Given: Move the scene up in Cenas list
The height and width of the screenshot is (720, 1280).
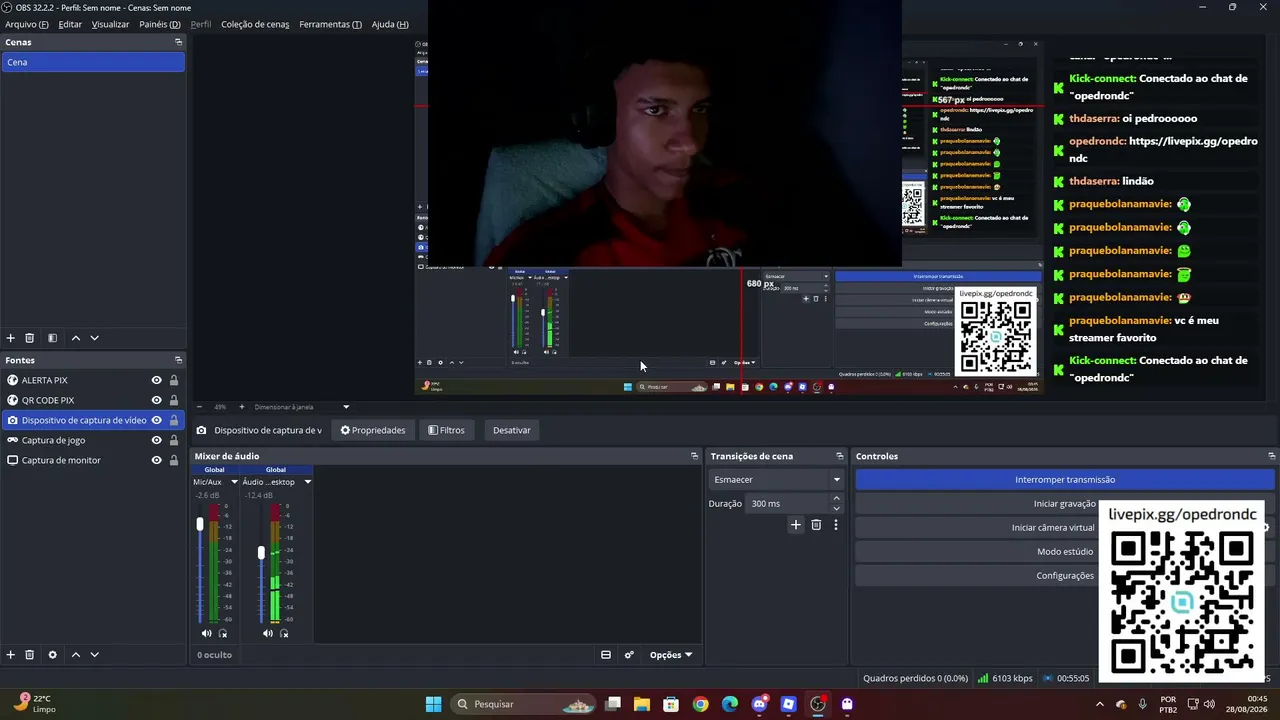Looking at the screenshot, I should coord(75,338).
